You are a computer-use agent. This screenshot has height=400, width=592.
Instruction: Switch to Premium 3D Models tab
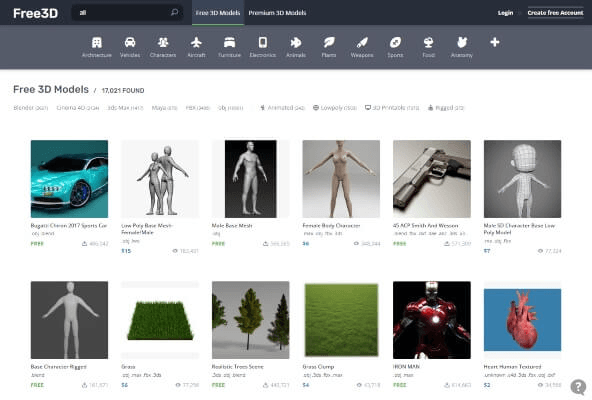[277, 13]
